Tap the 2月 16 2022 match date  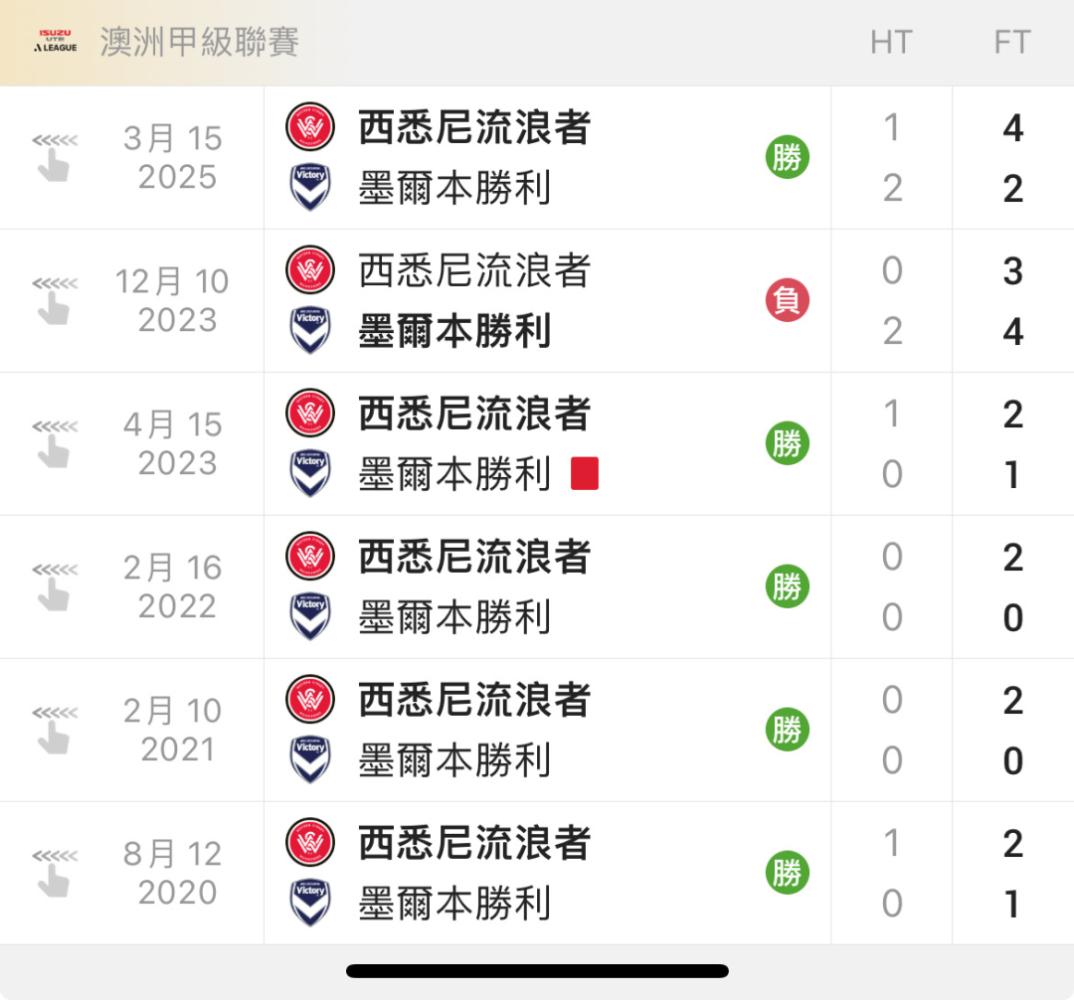pyautogui.click(x=172, y=587)
